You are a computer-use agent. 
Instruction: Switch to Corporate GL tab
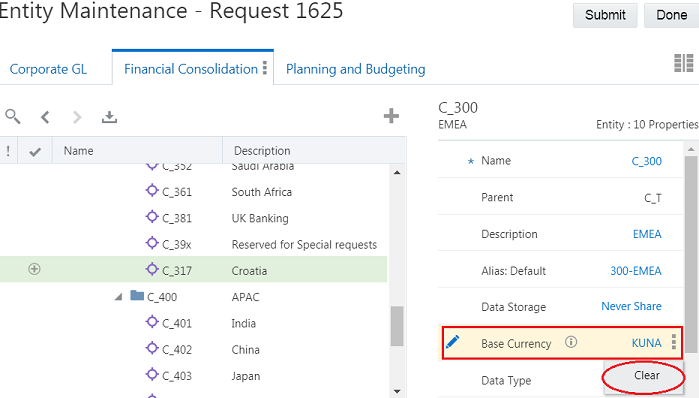(x=48, y=69)
